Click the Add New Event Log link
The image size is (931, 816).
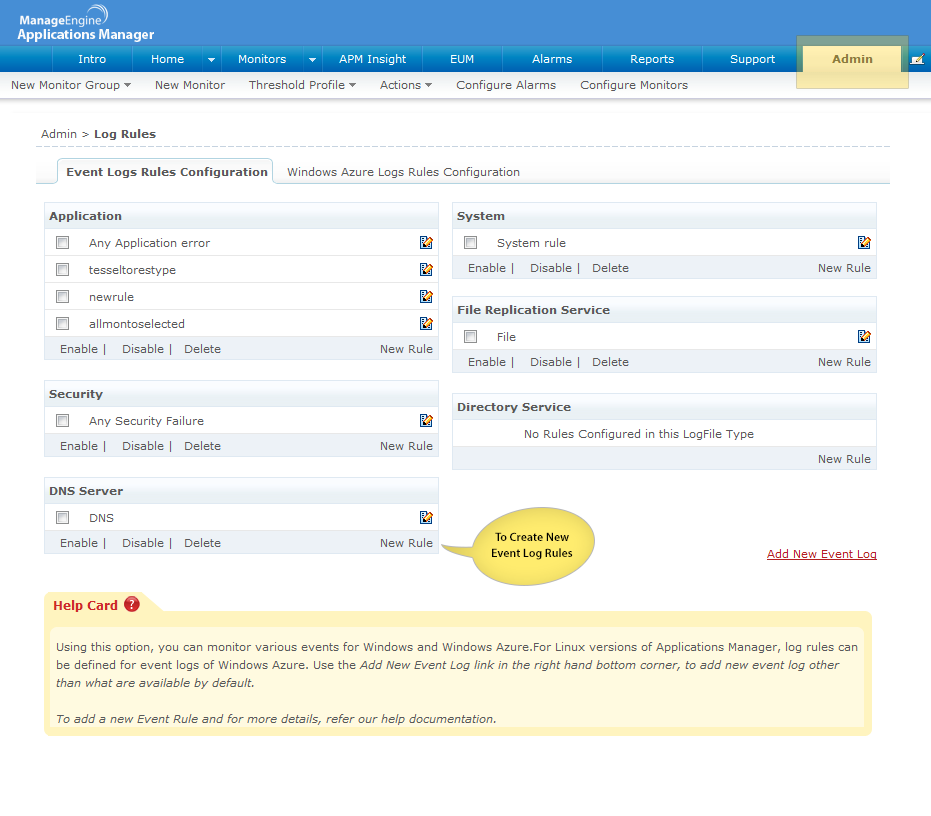coord(821,554)
